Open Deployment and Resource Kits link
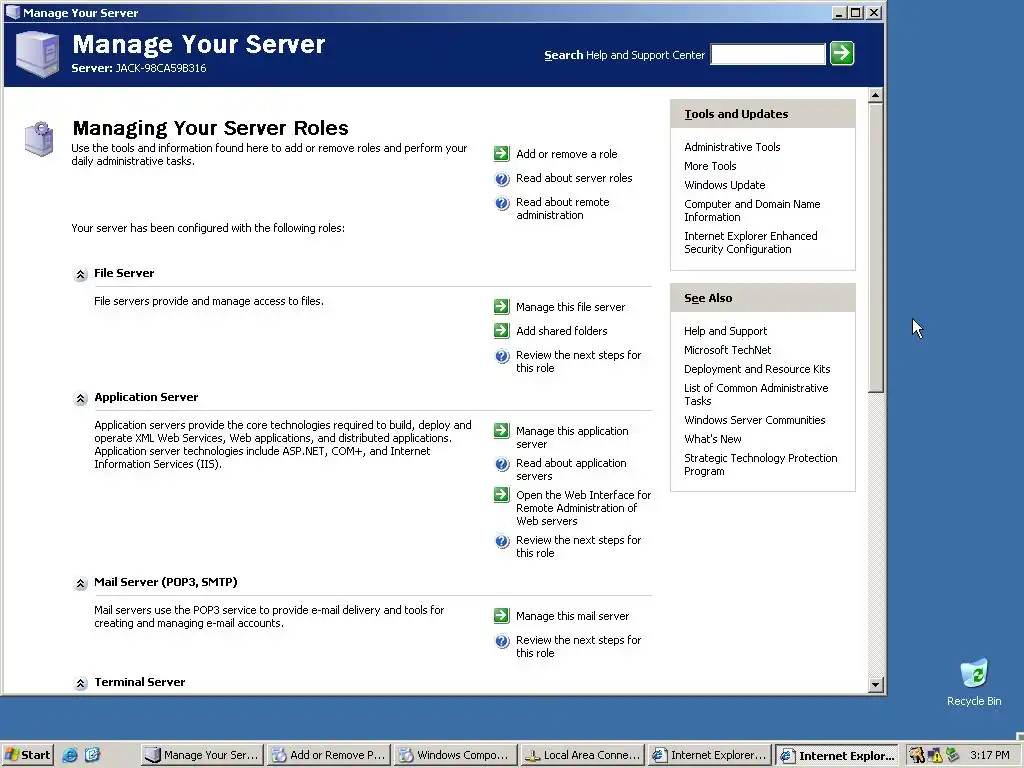The width and height of the screenshot is (1024, 768). click(x=757, y=369)
